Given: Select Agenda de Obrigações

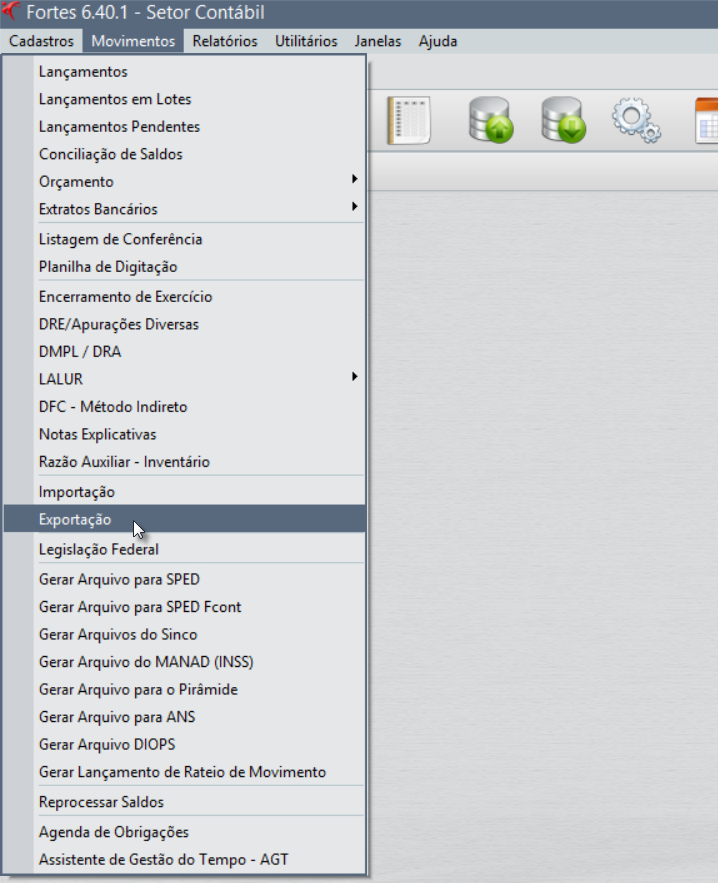Looking at the screenshot, I should click(x=113, y=832).
